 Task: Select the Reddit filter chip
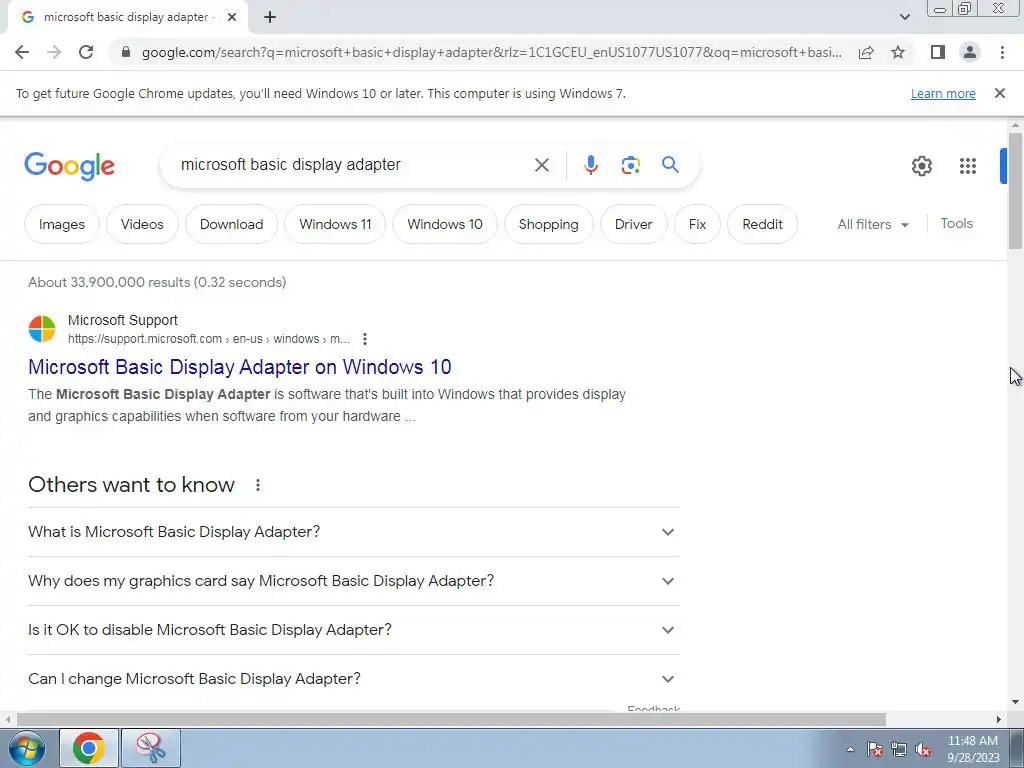coord(762,224)
